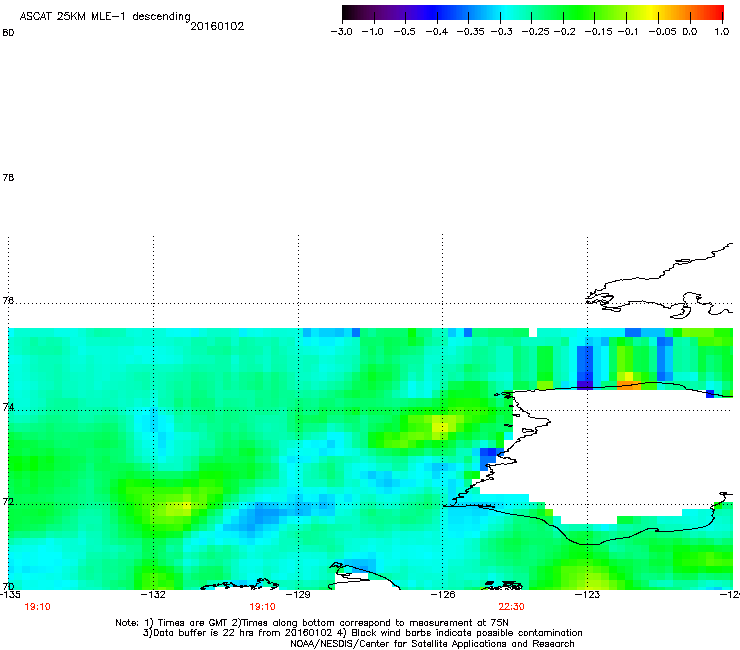740x650 pixels.
Task: Click the -129 longitude axis label
Action: pos(298,594)
